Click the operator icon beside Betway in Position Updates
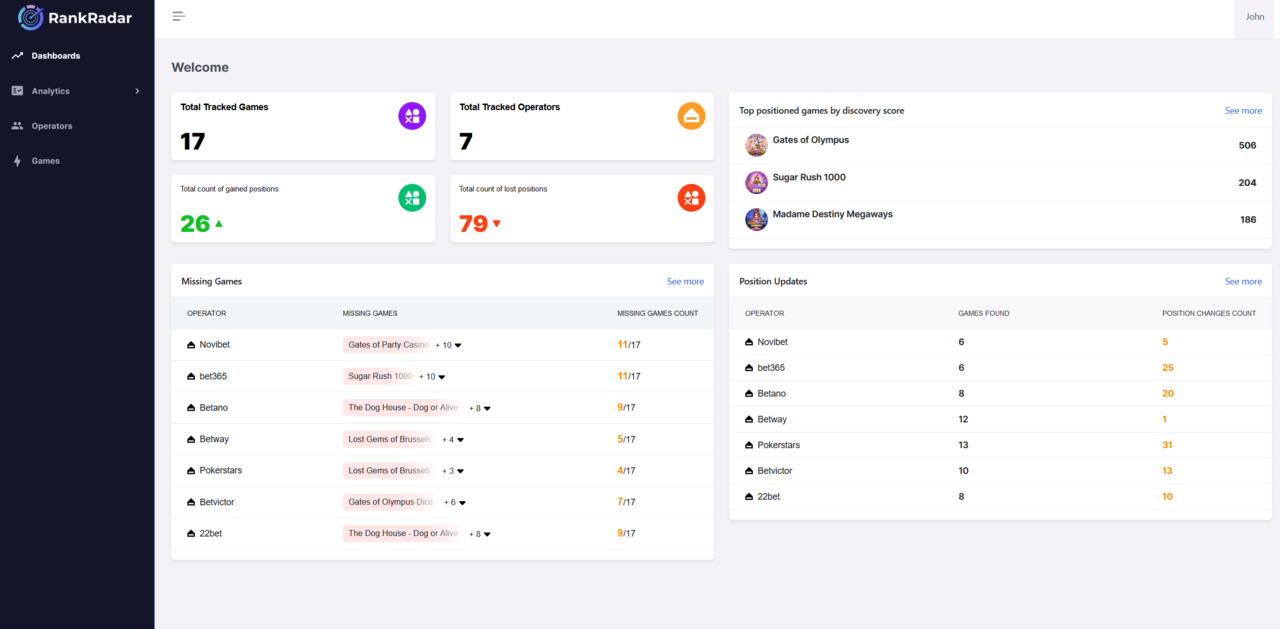Viewport: 1280px width, 629px height. pos(749,419)
